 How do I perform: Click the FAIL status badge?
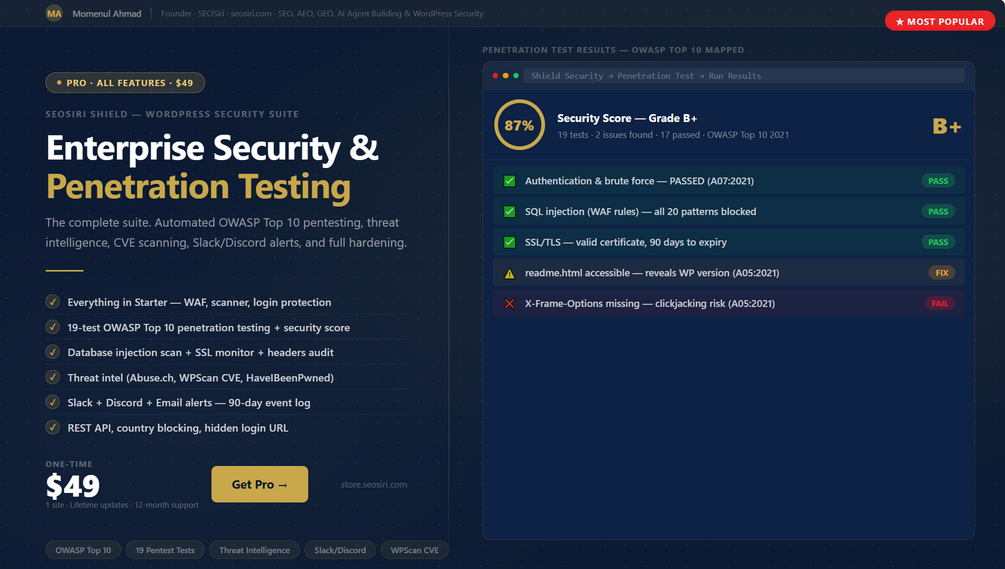click(x=939, y=303)
